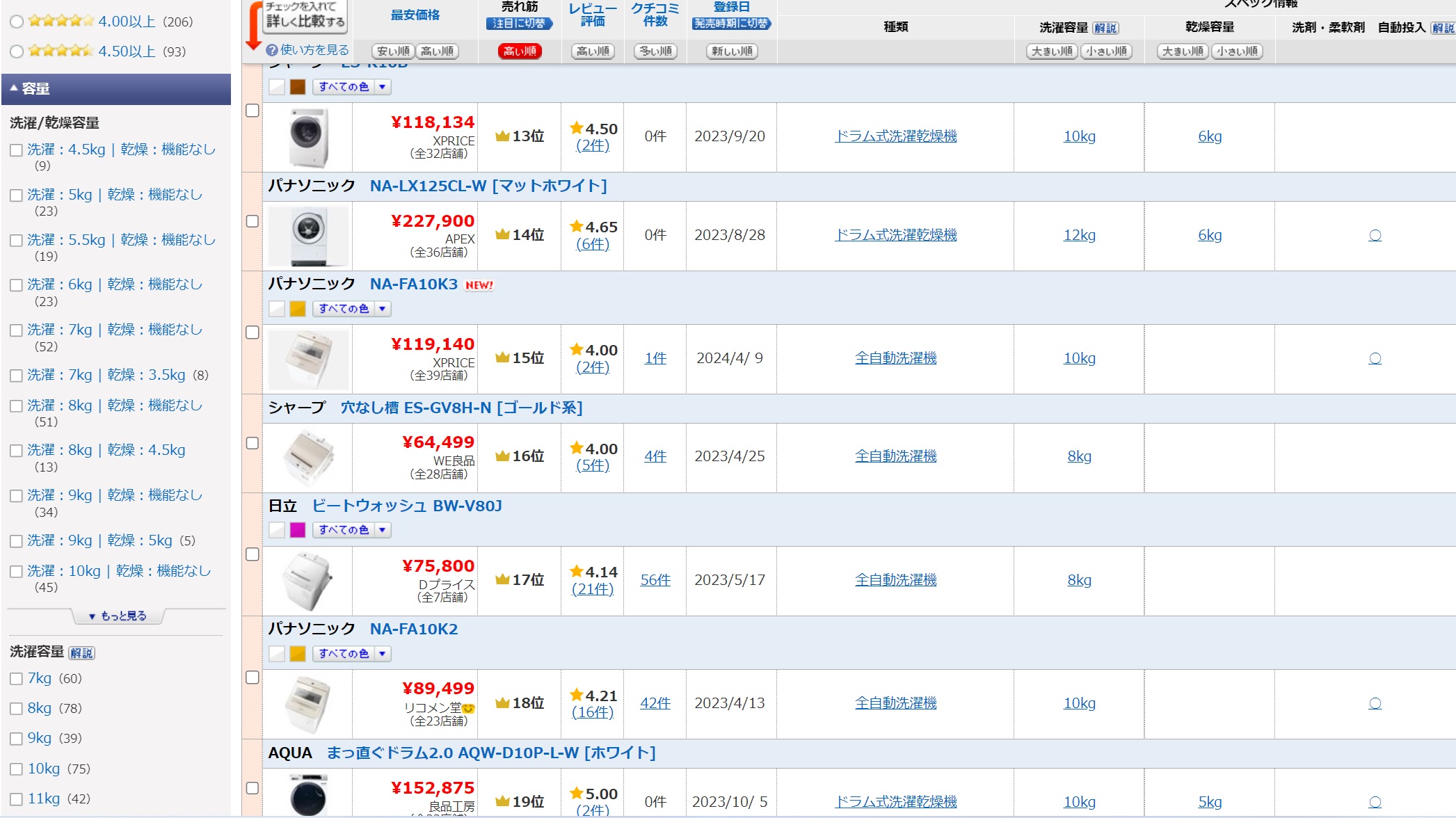Click the help icon beside 使い方を見る

[272, 50]
